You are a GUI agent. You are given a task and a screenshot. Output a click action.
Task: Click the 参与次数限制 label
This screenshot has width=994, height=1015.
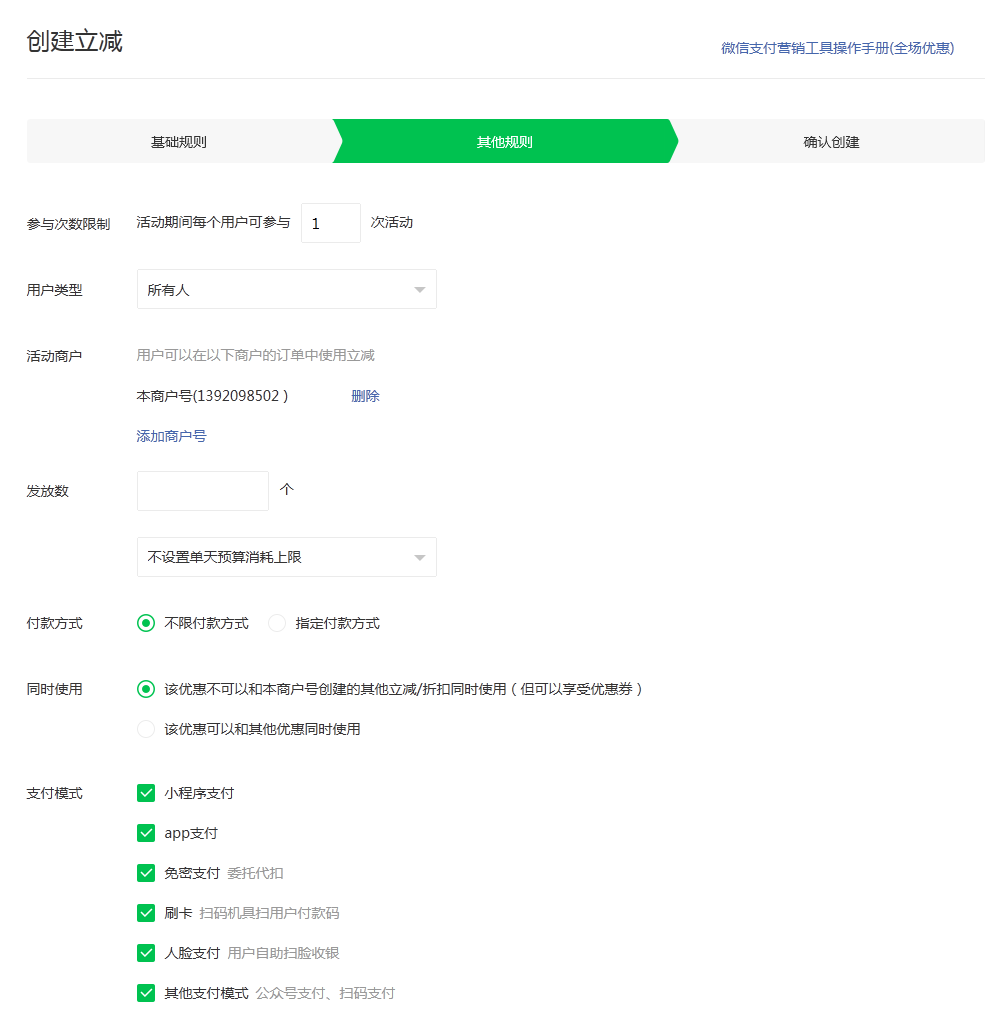pyautogui.click(x=69, y=224)
